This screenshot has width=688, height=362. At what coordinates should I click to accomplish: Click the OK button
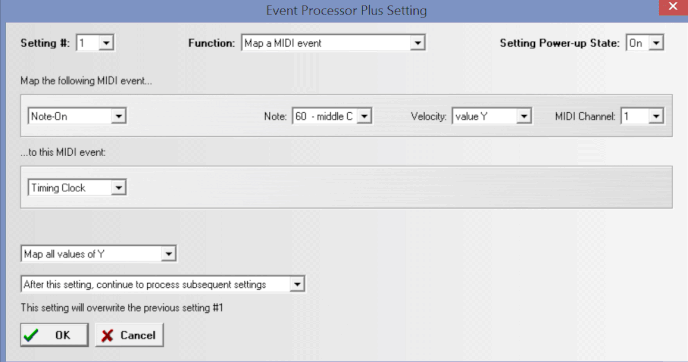[54, 335]
